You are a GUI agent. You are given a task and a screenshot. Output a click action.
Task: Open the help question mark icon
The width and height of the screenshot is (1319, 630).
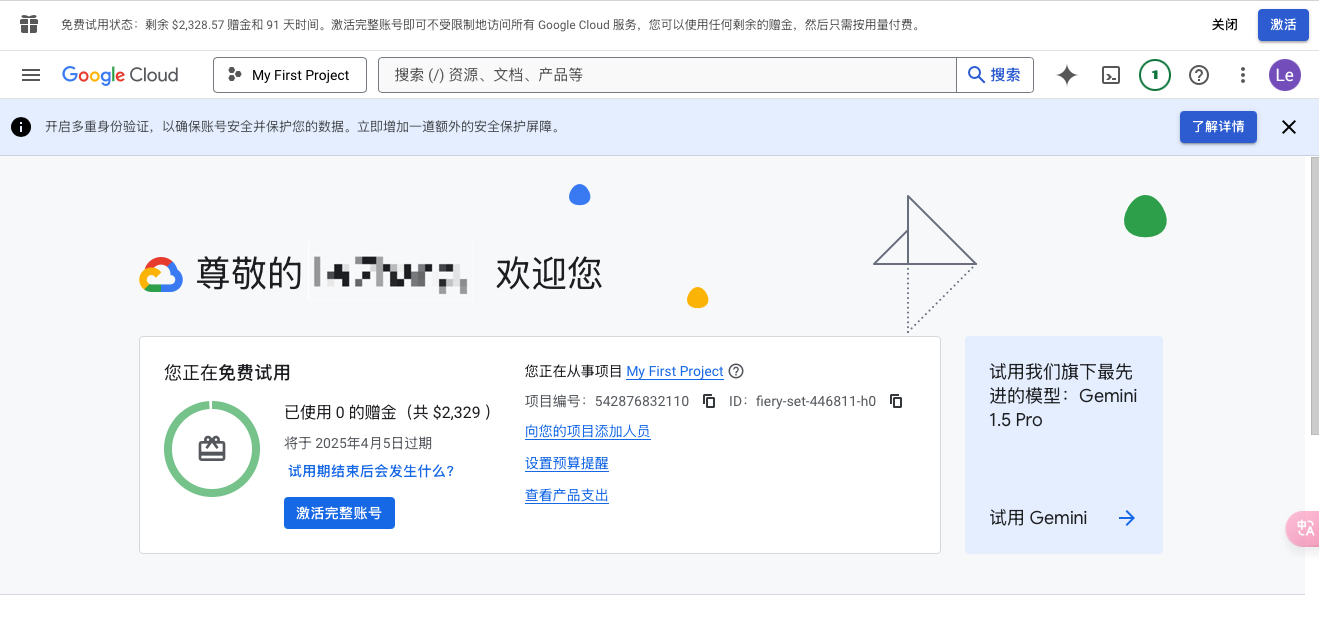pyautogui.click(x=1199, y=75)
